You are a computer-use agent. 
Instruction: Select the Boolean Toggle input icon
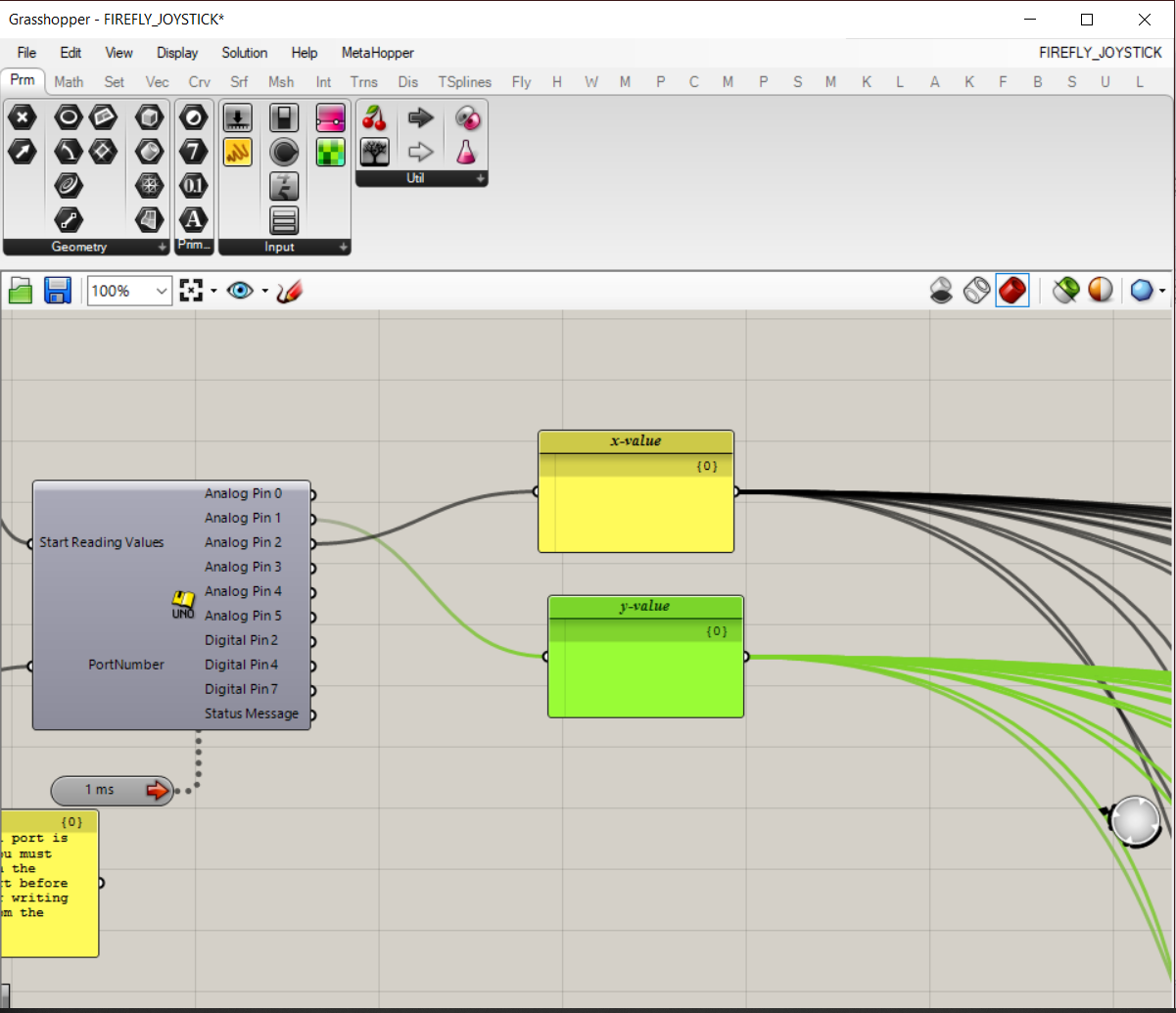[x=284, y=118]
